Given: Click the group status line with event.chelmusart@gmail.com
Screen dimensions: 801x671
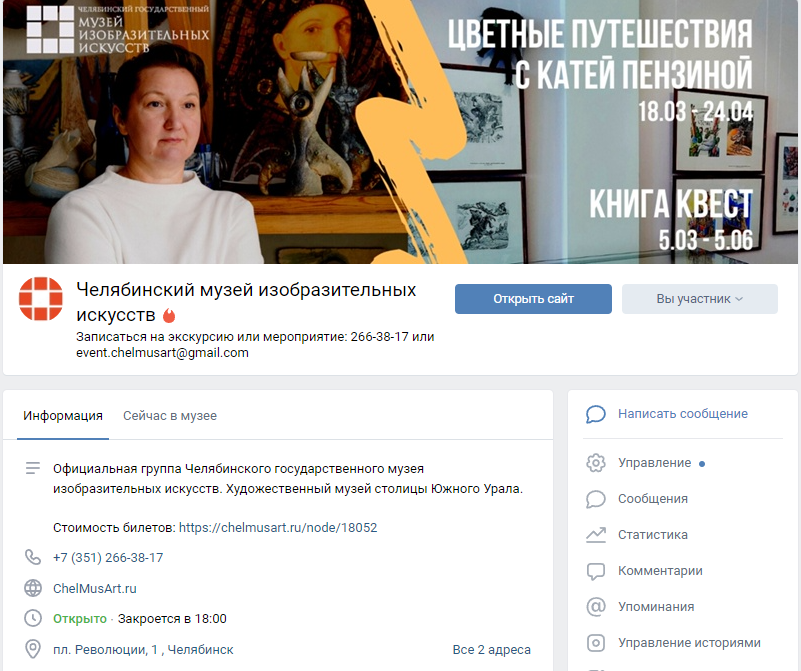Looking at the screenshot, I should (255, 345).
